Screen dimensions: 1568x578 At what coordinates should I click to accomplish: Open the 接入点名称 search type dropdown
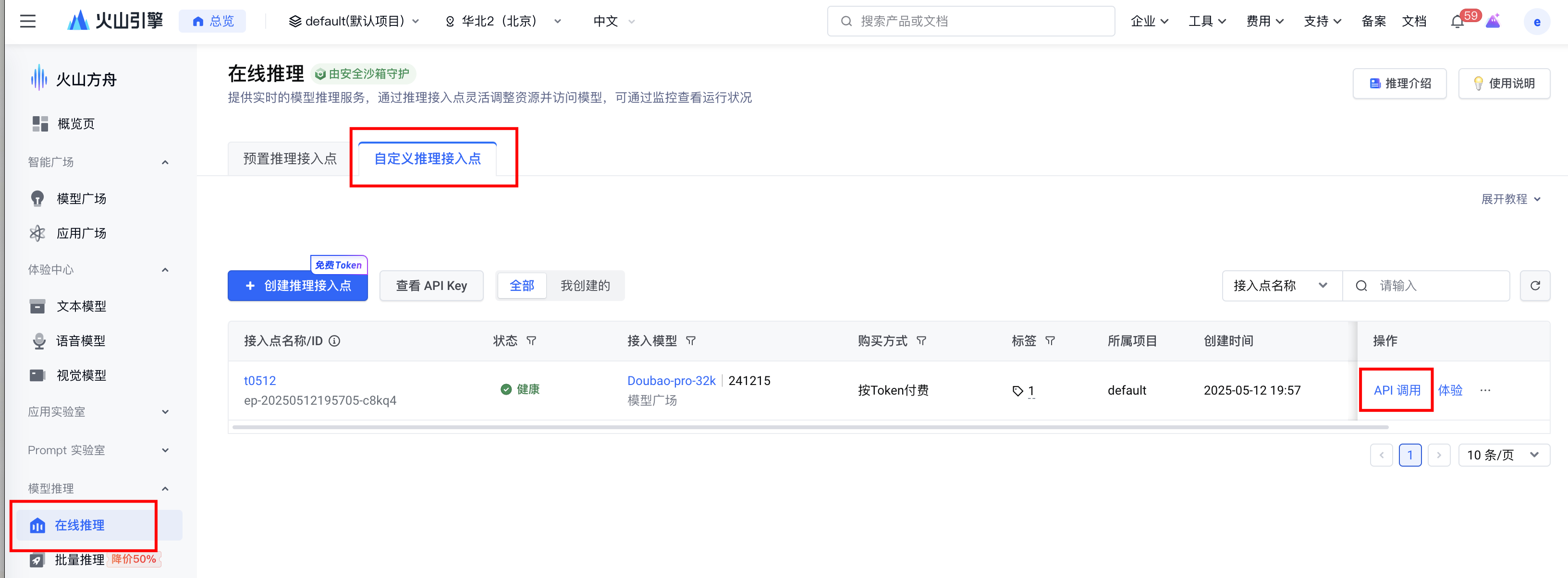1280,285
